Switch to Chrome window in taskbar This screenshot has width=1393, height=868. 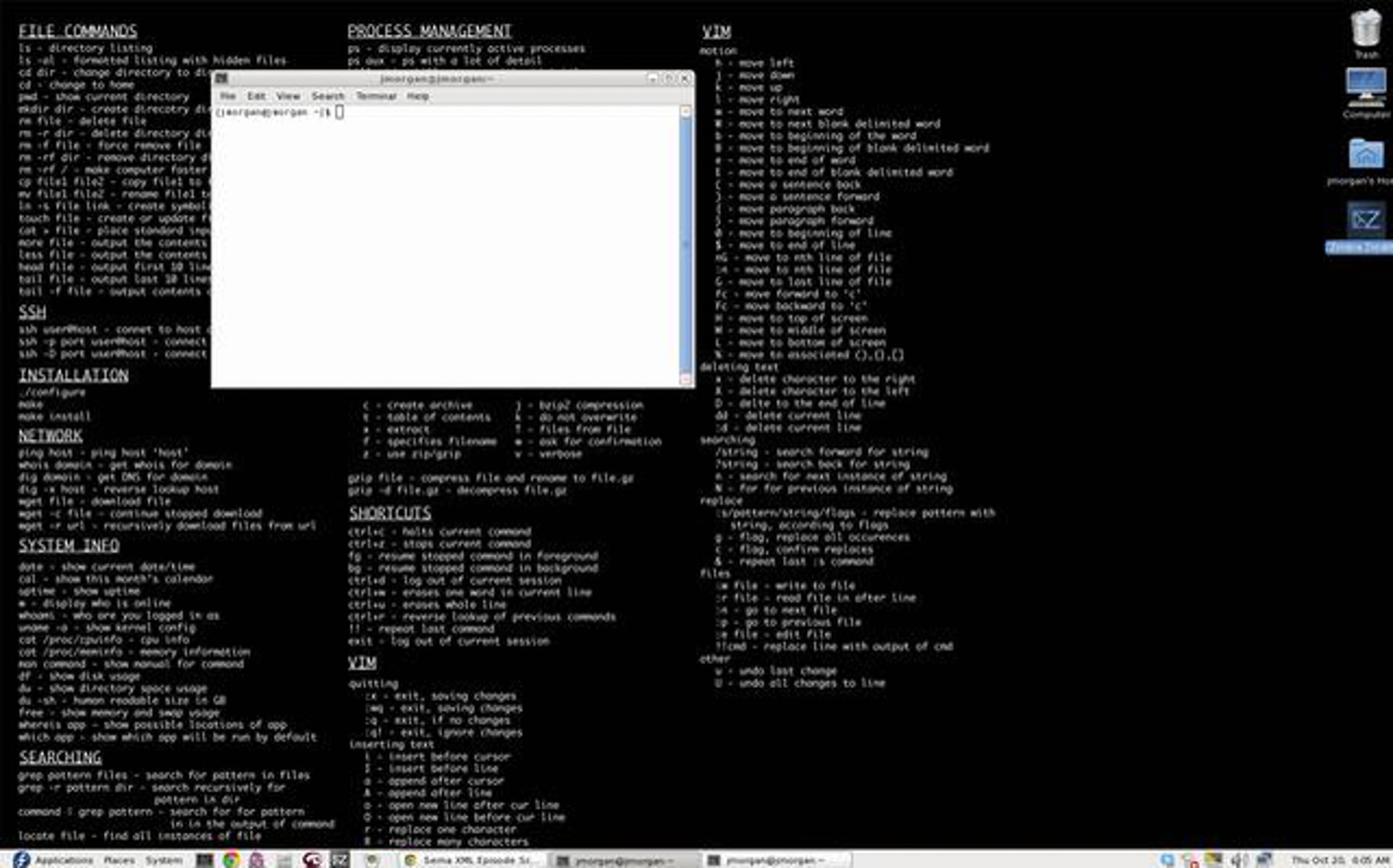(473, 860)
